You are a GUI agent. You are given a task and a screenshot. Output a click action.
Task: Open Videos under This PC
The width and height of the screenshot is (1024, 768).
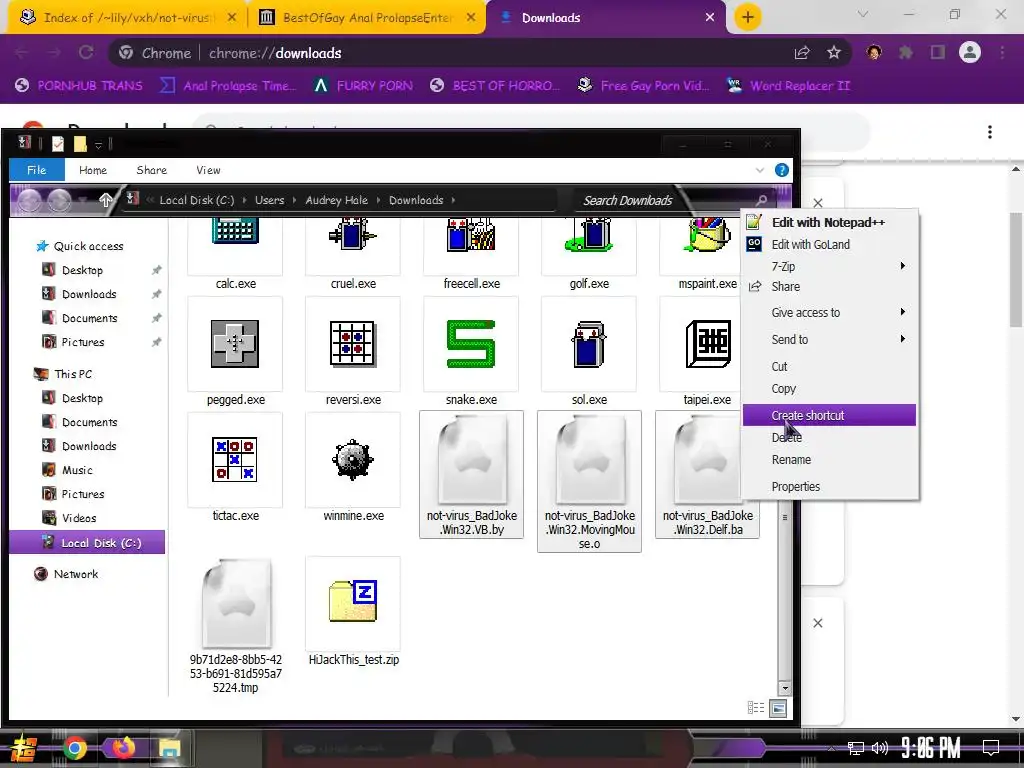78,518
